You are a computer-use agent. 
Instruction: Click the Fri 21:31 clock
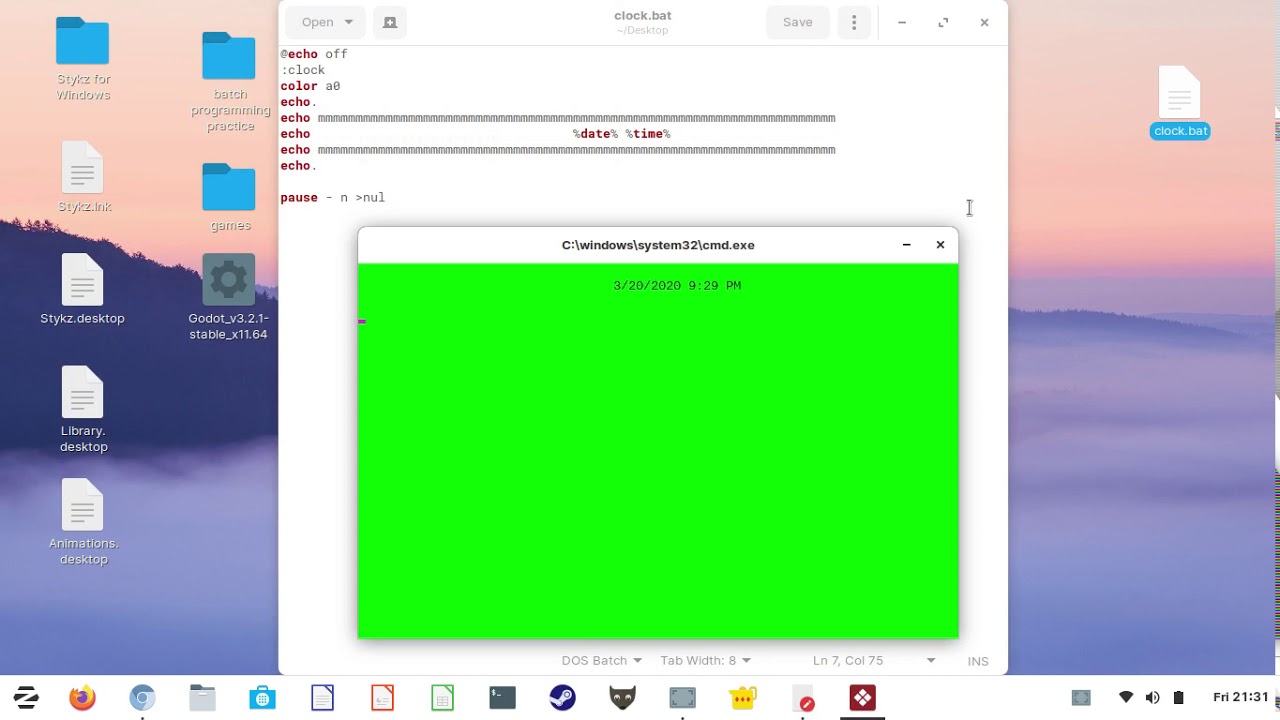[x=1241, y=697]
